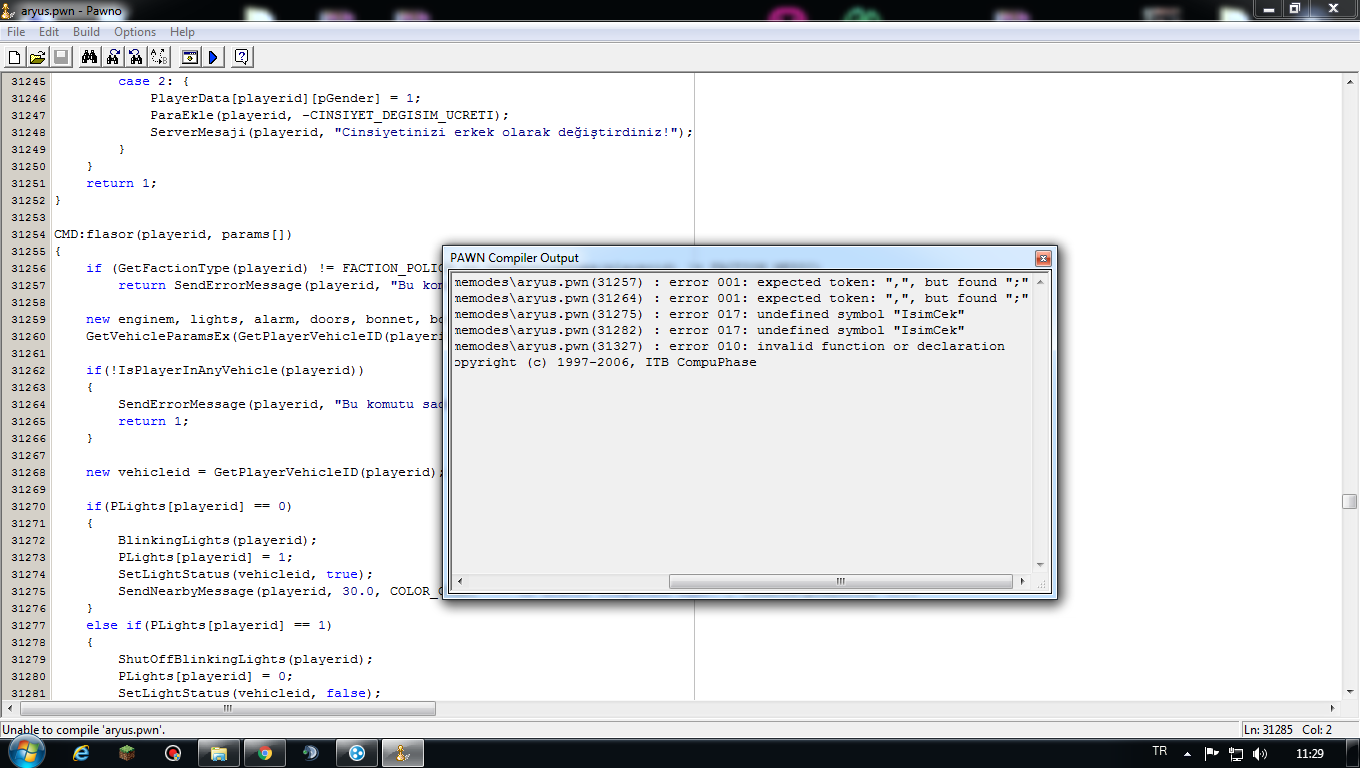Screen dimensions: 1360x768
Task: Open Minecraft grass block taskbar icon
Action: 128,753
